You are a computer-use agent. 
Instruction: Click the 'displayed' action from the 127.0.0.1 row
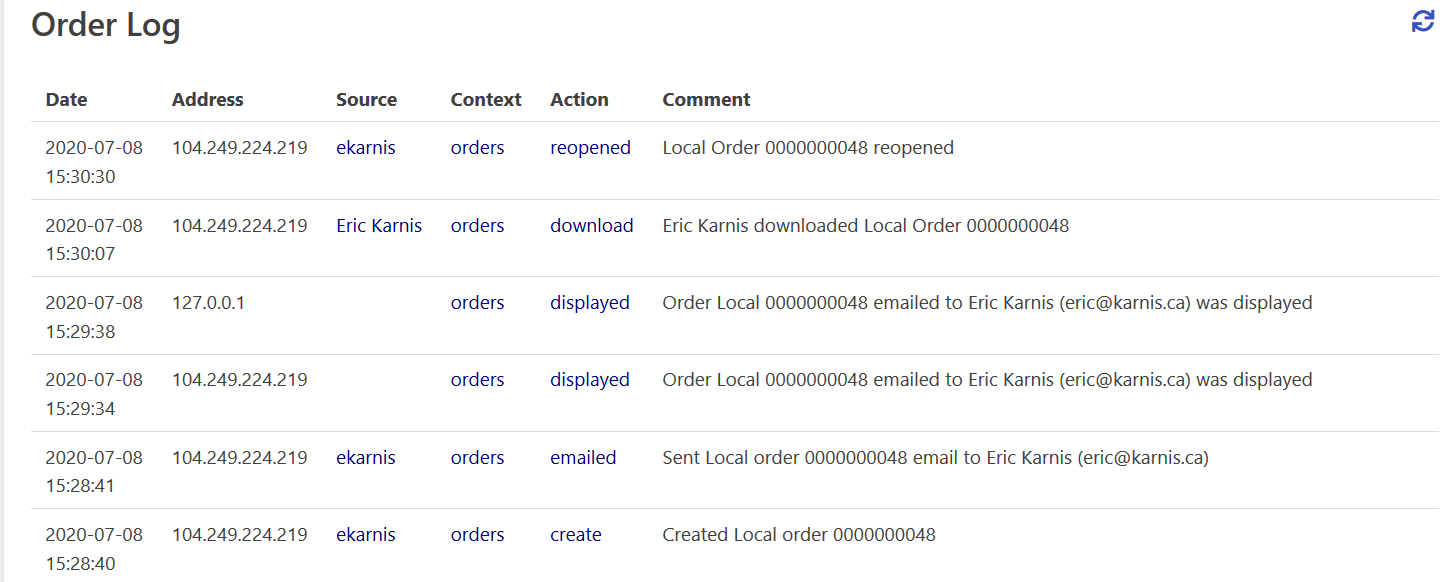(589, 302)
